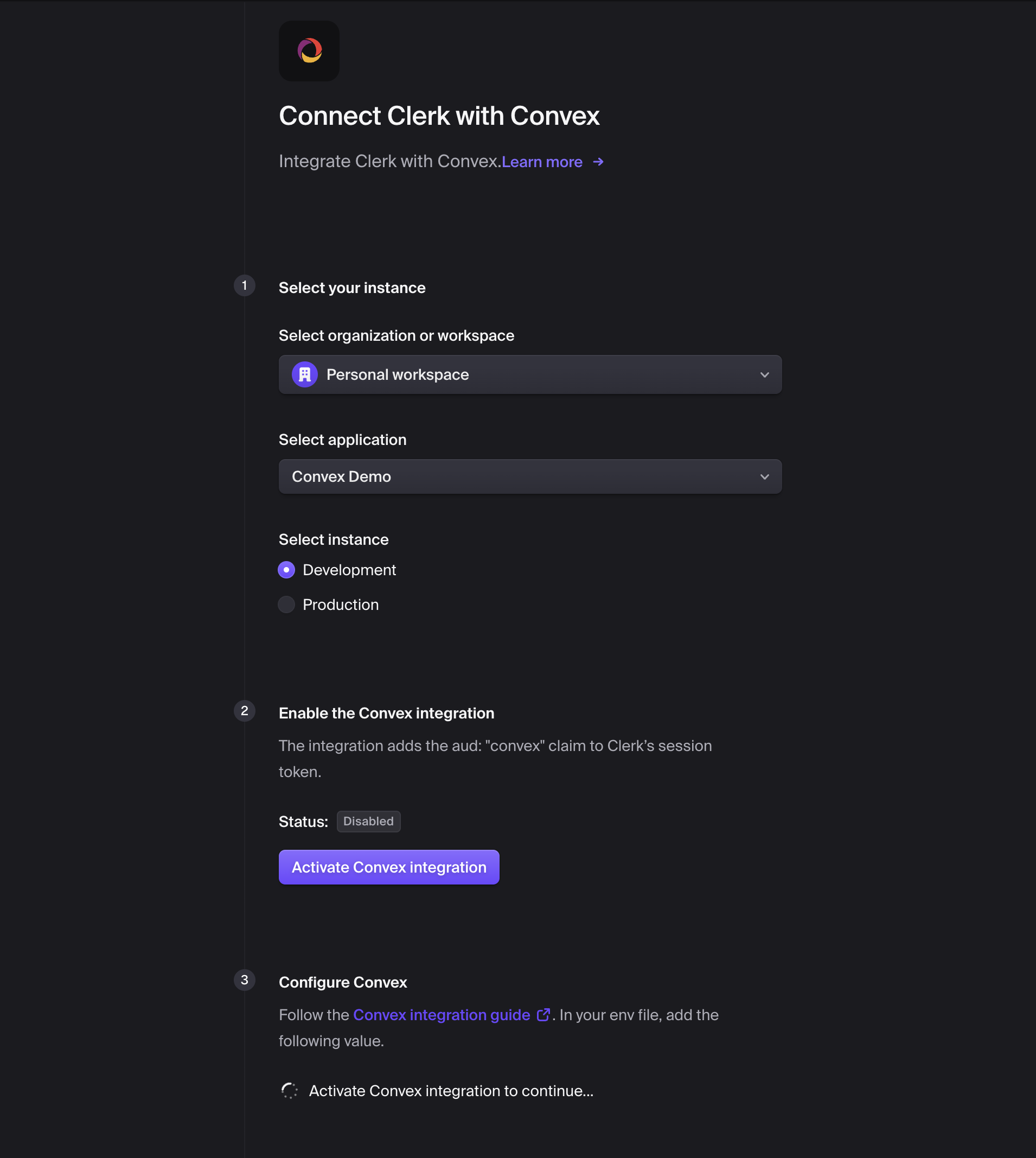Click the Connect Clerk with Convex heading
This screenshot has height=1158, width=1036.
(x=439, y=116)
